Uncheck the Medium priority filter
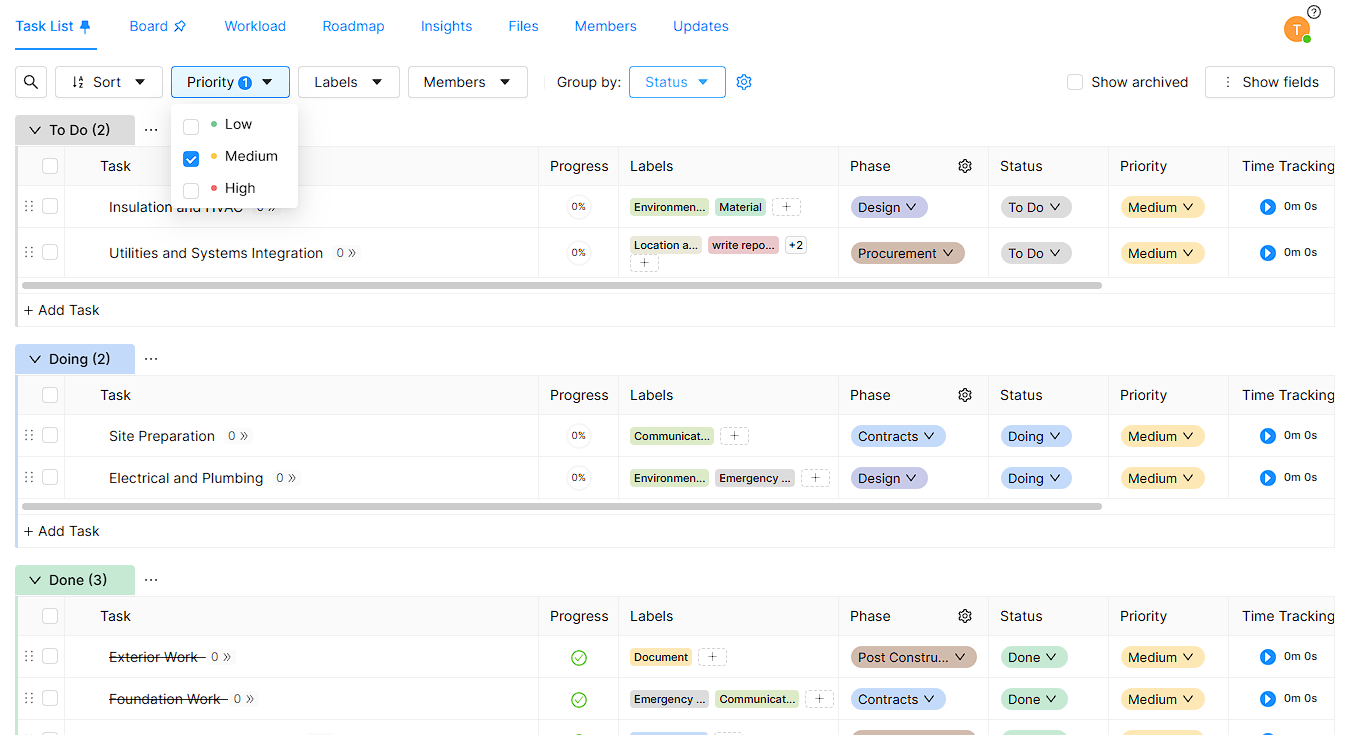The width and height of the screenshot is (1361, 735). point(191,158)
